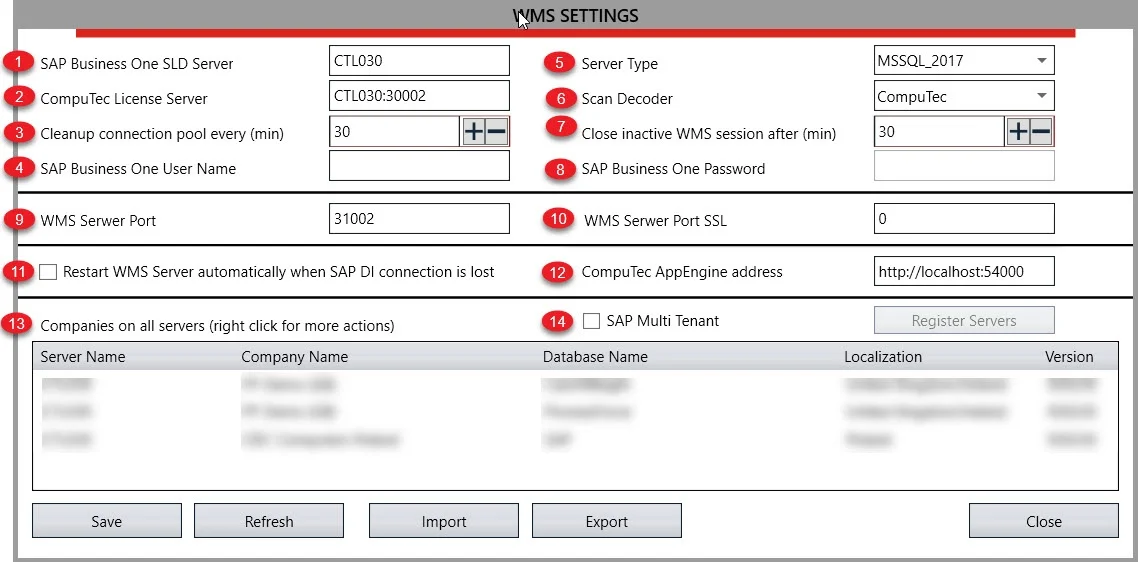1138x562 pixels.
Task: Click the 'Scan Decoder' label
Action: 627,99
